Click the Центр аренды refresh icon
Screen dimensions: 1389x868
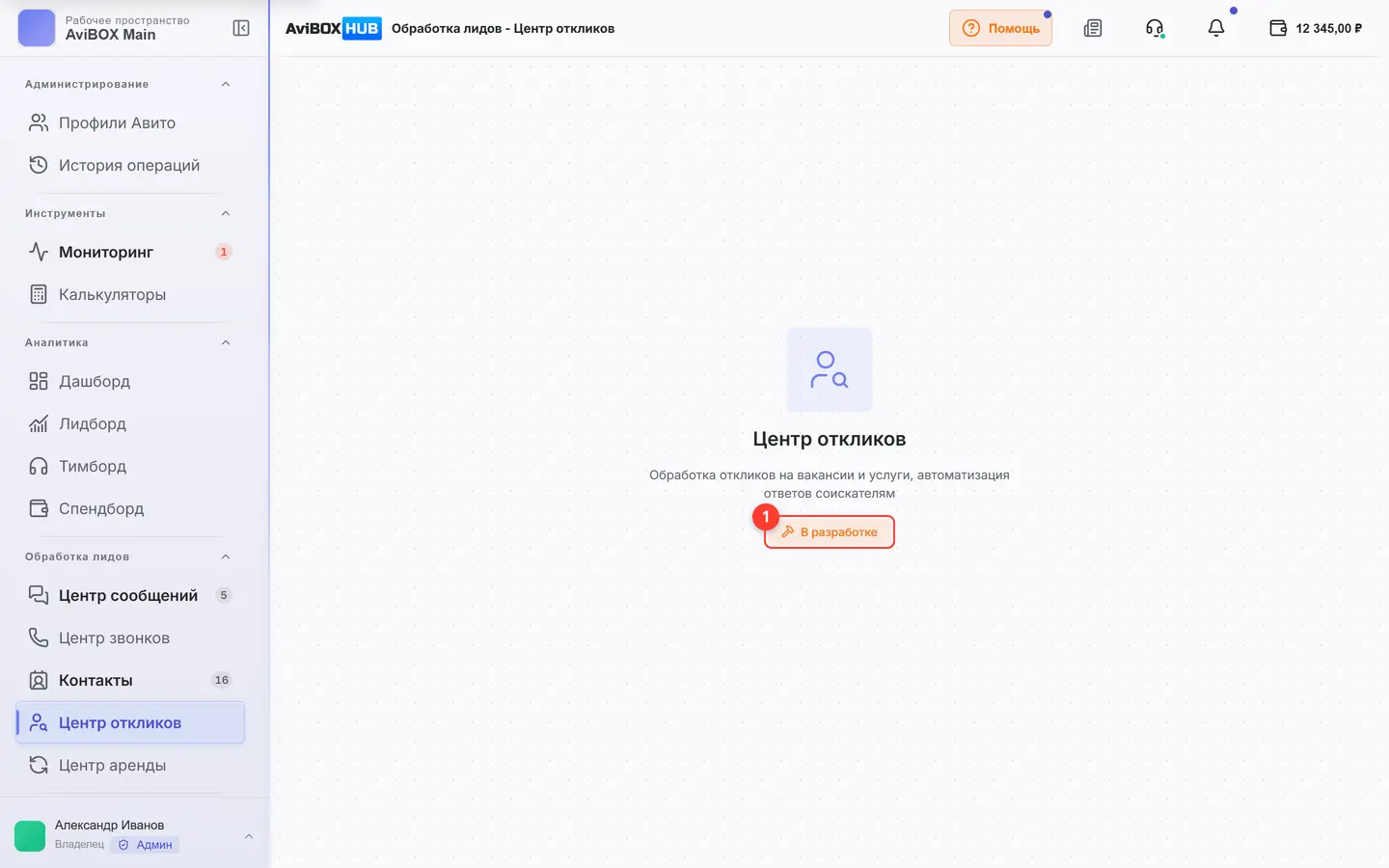click(39, 765)
